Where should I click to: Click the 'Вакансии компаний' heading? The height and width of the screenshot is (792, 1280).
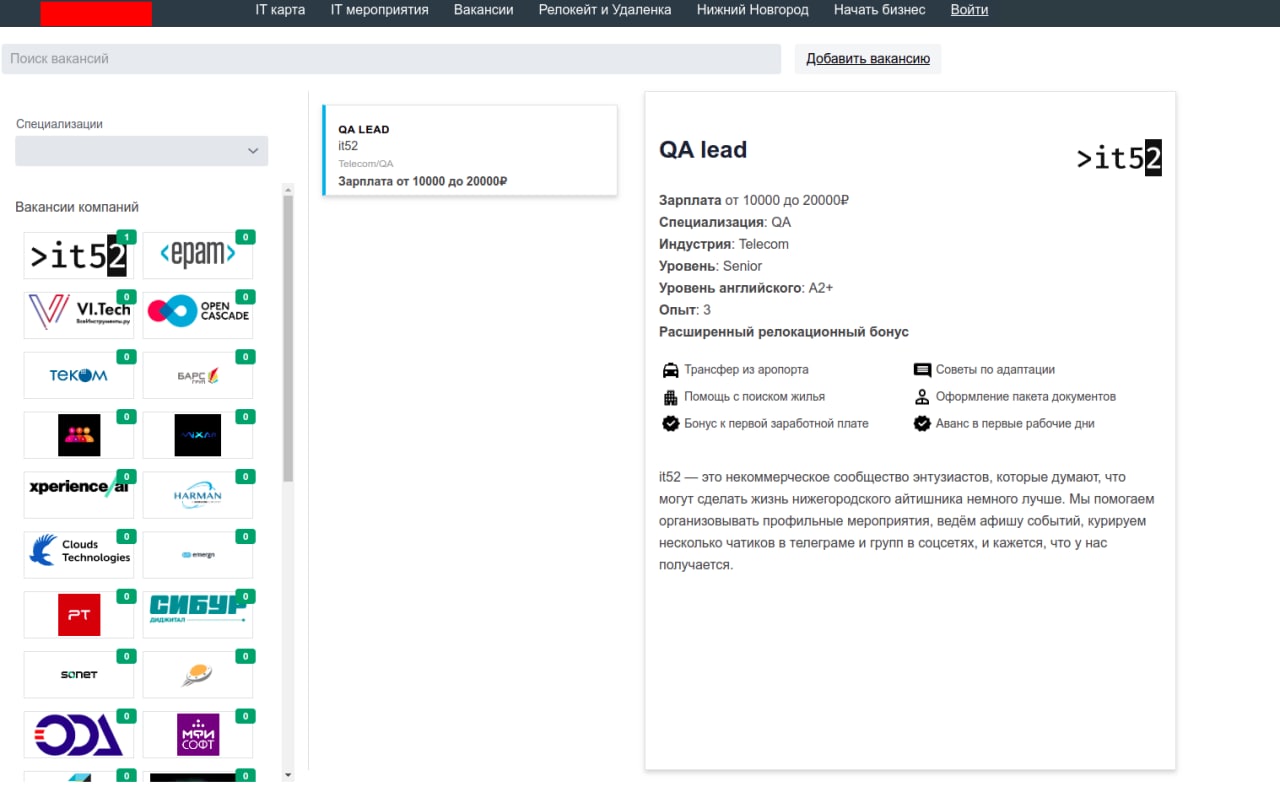tap(77, 207)
